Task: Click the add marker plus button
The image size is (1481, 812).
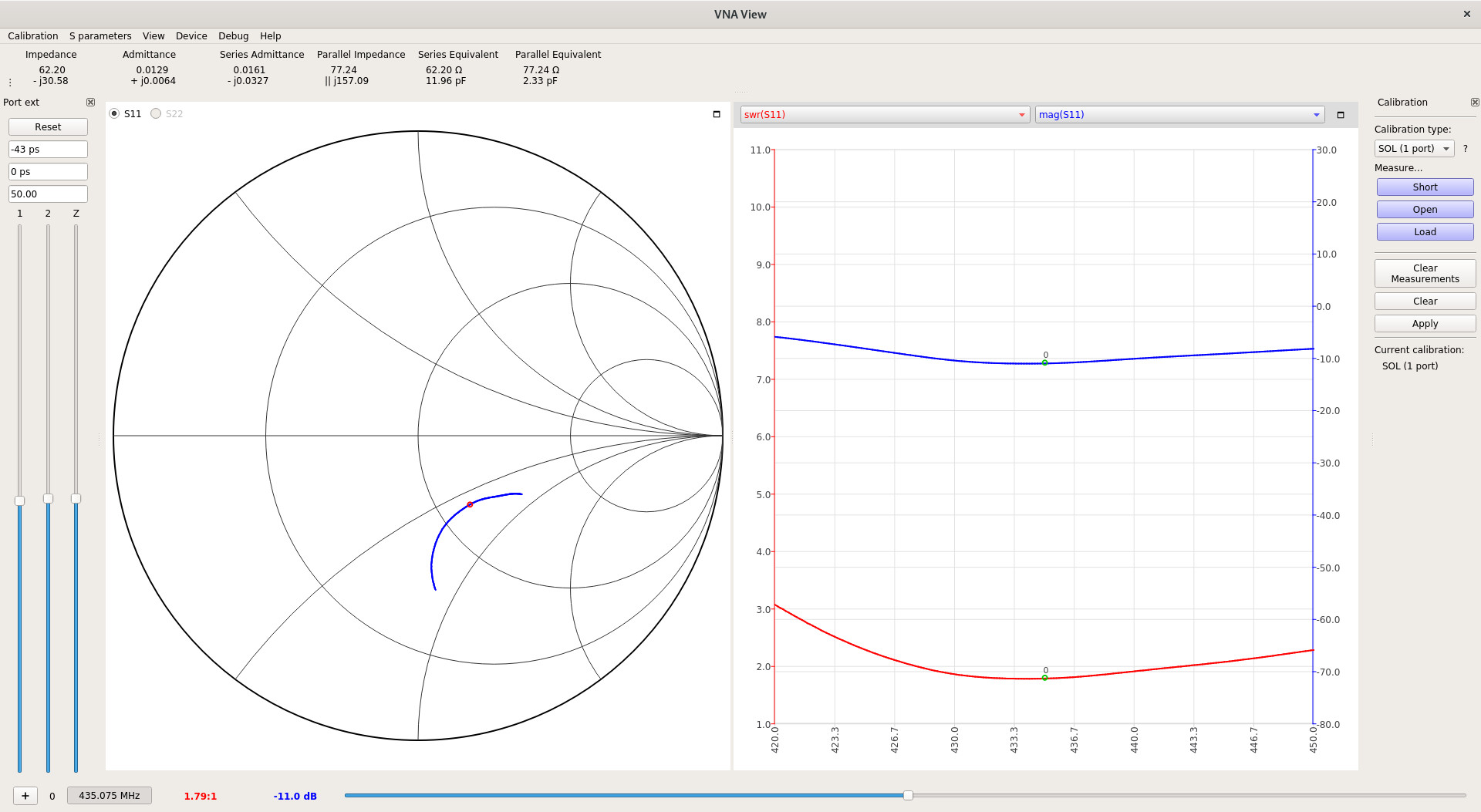Action: pos(25,796)
